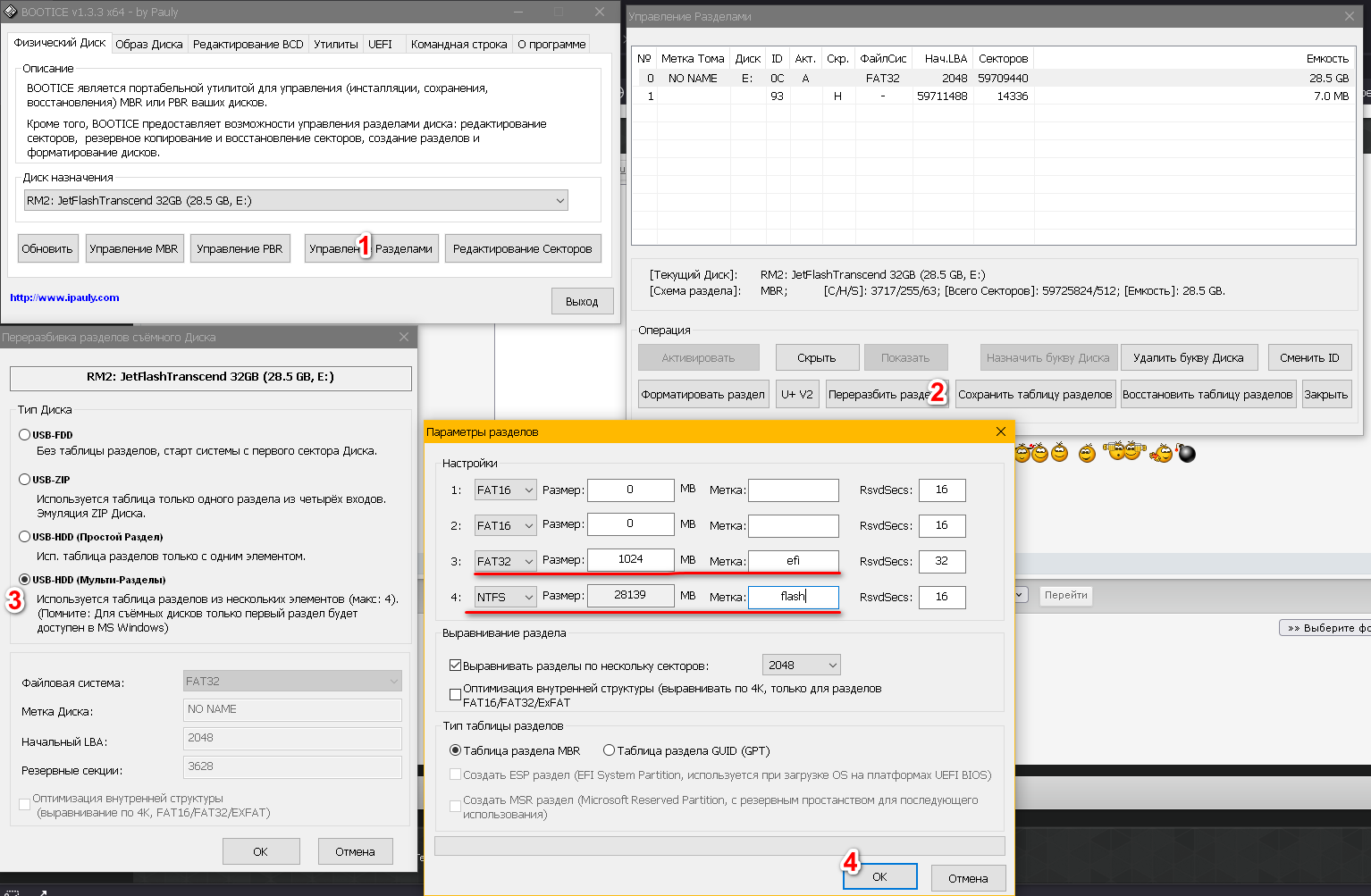The image size is (1371, 896).
Task: Expand partition 4 NTFS filesystem dropdown
Action: [506, 597]
